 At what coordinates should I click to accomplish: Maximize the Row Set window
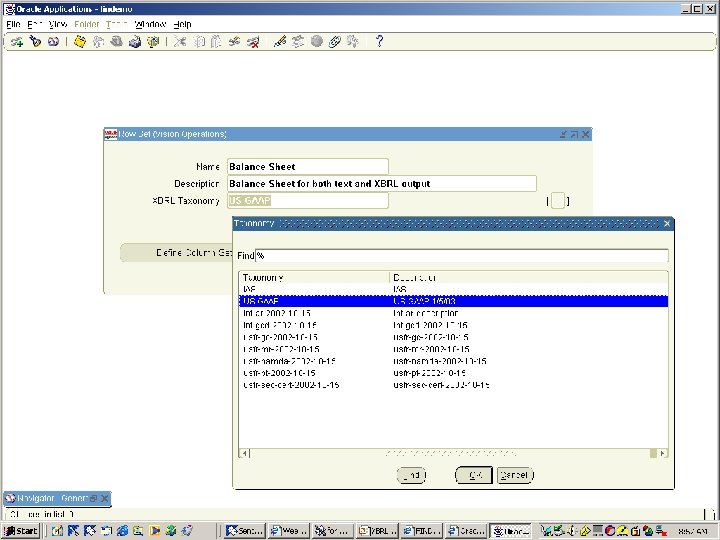point(574,134)
